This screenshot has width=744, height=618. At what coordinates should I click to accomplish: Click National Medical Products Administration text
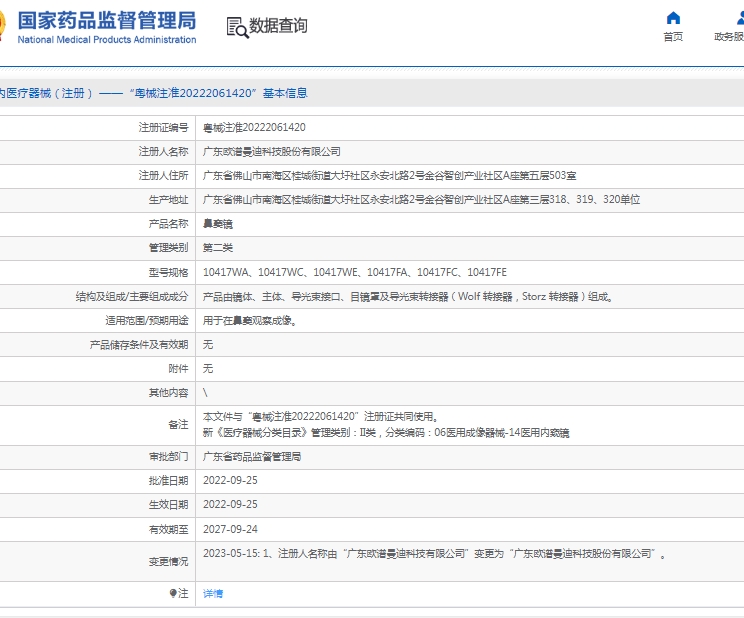(107, 40)
